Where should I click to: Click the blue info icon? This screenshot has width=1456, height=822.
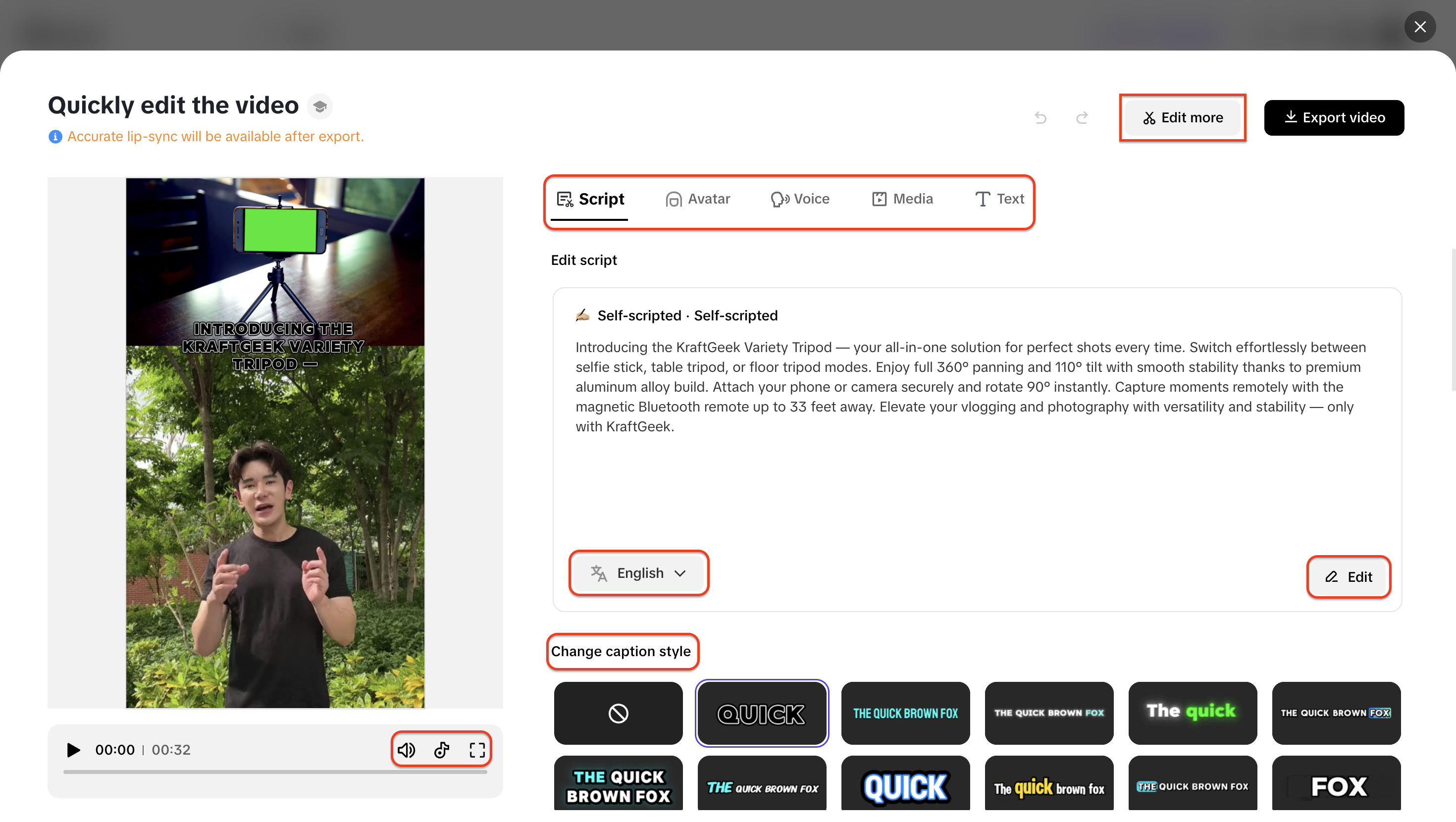tap(55, 136)
